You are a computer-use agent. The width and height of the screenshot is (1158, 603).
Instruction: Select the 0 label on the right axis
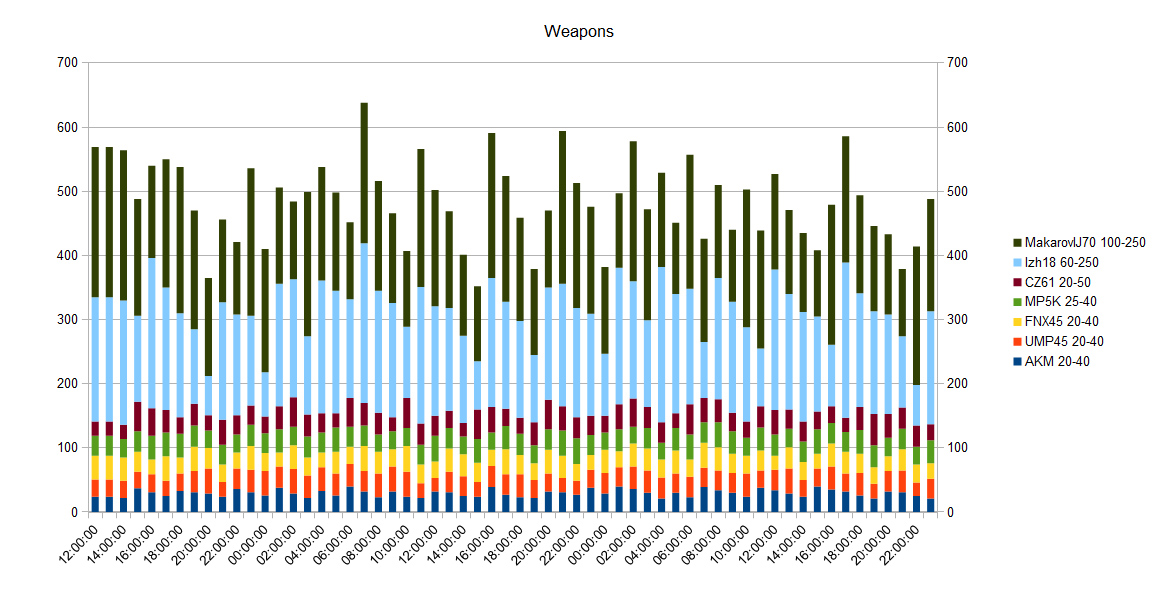(950, 512)
